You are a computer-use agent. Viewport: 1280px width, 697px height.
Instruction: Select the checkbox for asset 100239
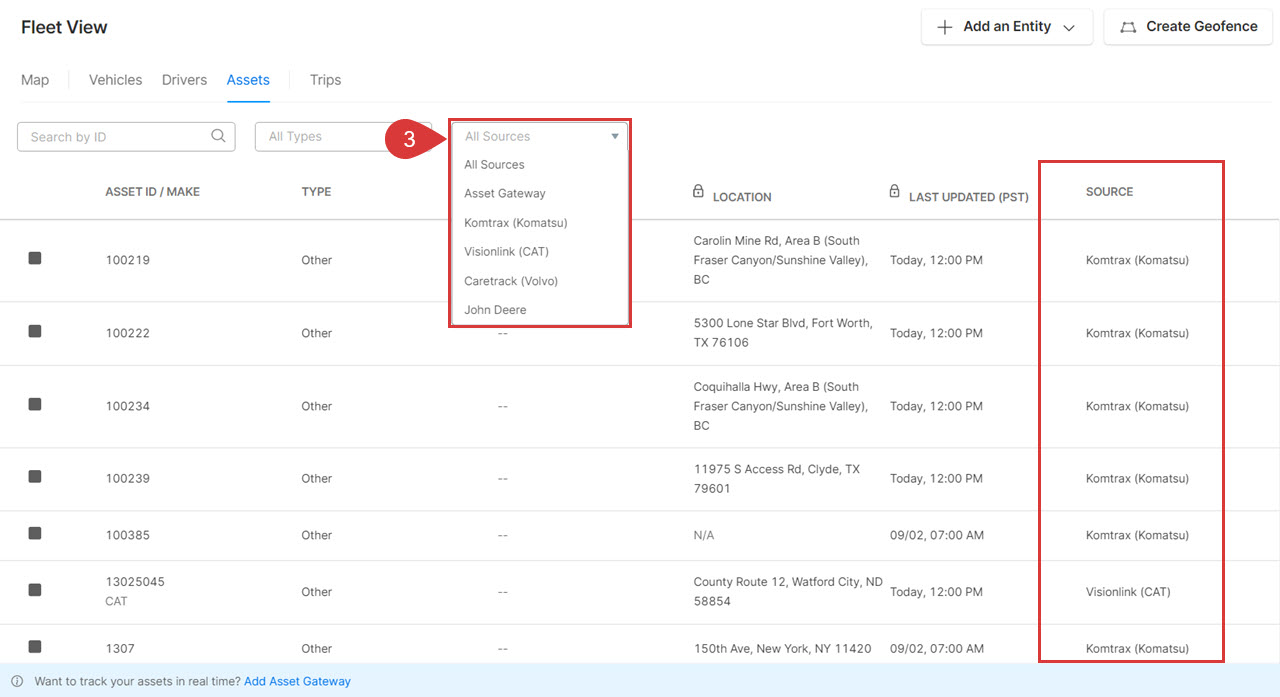[35, 476]
